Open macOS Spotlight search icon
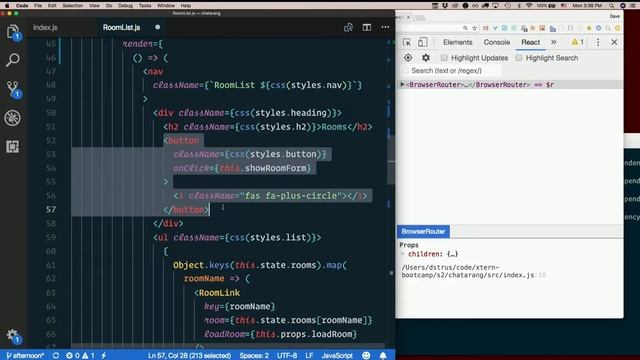The image size is (640, 360). click(x=611, y=6)
